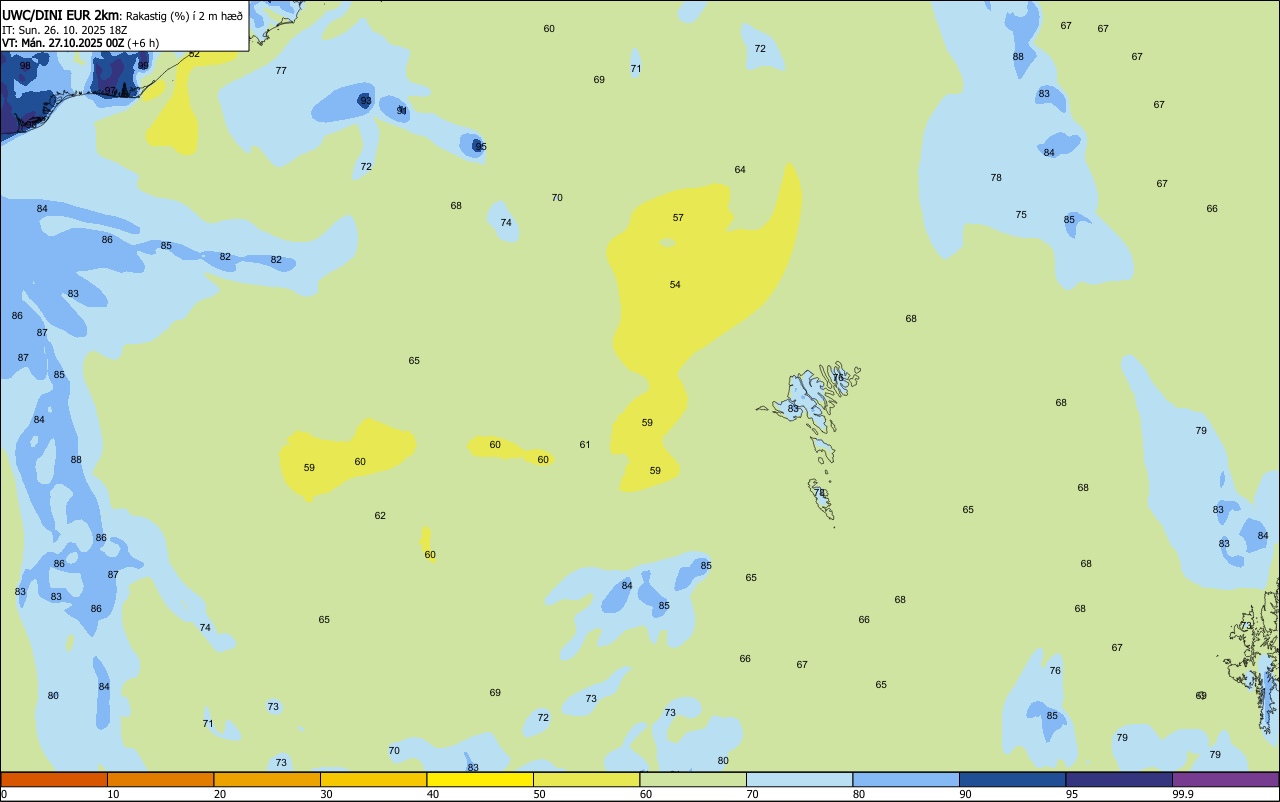This screenshot has width=1280, height=802.
Task: Click the 30–40 legend color swatch
Action: coord(374,779)
